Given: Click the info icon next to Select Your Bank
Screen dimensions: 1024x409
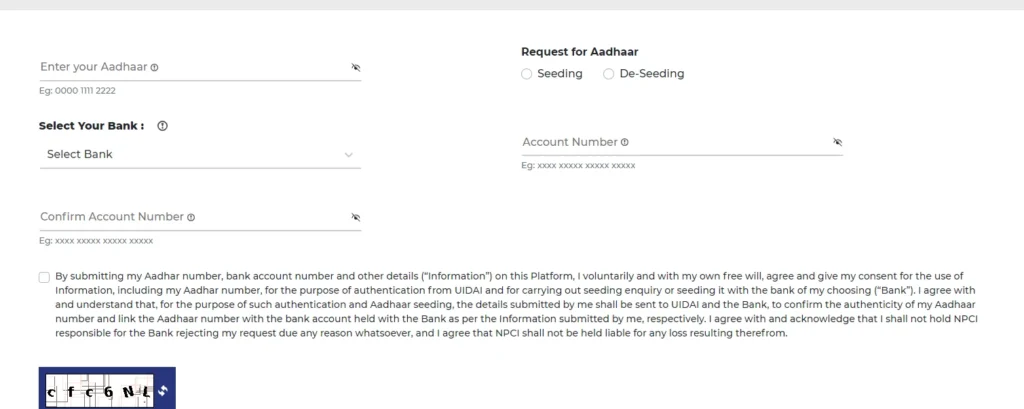Looking at the screenshot, I should 163,126.
